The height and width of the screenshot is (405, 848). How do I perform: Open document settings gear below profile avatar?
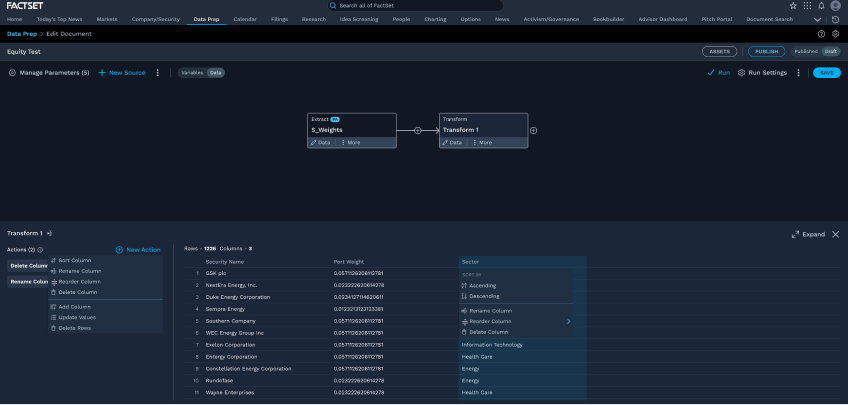point(836,34)
